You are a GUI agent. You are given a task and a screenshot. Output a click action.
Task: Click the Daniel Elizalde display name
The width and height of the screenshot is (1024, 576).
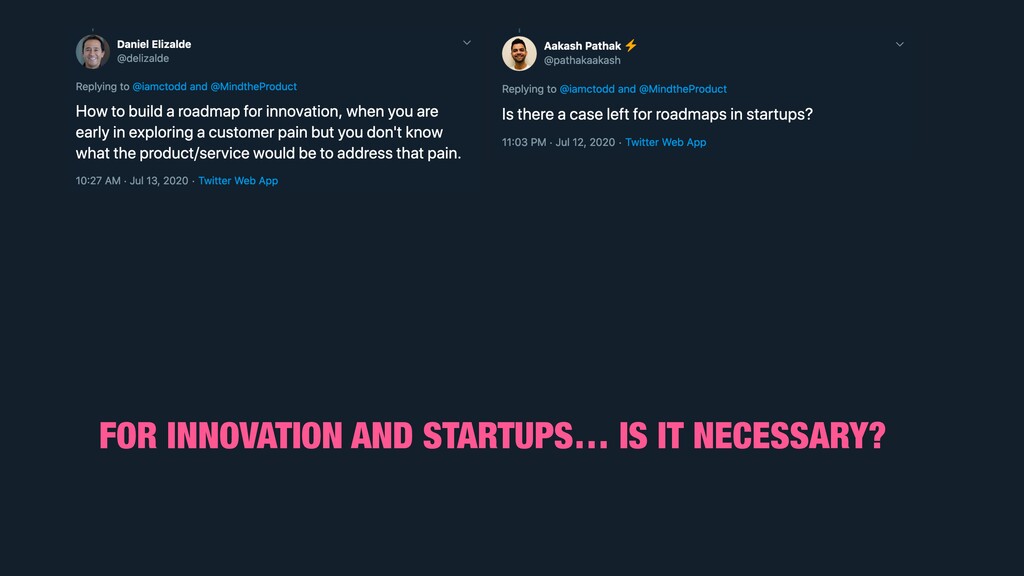click(x=154, y=44)
